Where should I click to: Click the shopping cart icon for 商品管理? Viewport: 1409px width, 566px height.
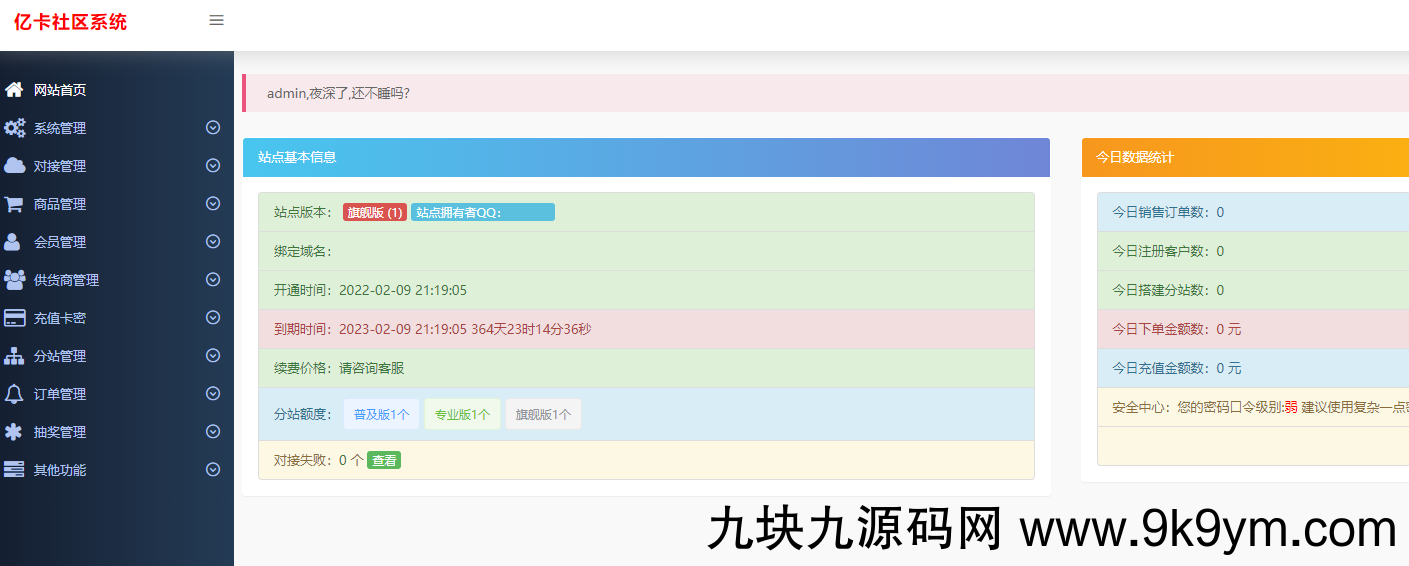point(14,204)
